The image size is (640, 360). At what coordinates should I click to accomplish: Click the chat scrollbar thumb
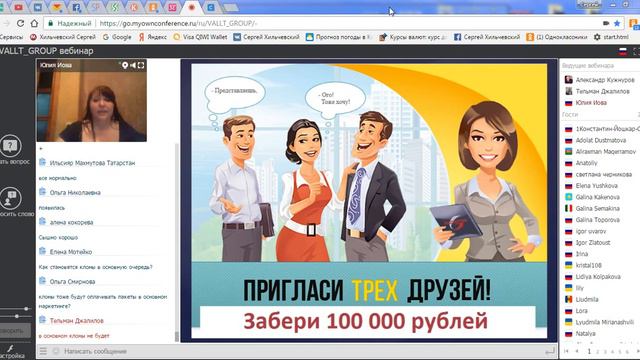pos(177,336)
